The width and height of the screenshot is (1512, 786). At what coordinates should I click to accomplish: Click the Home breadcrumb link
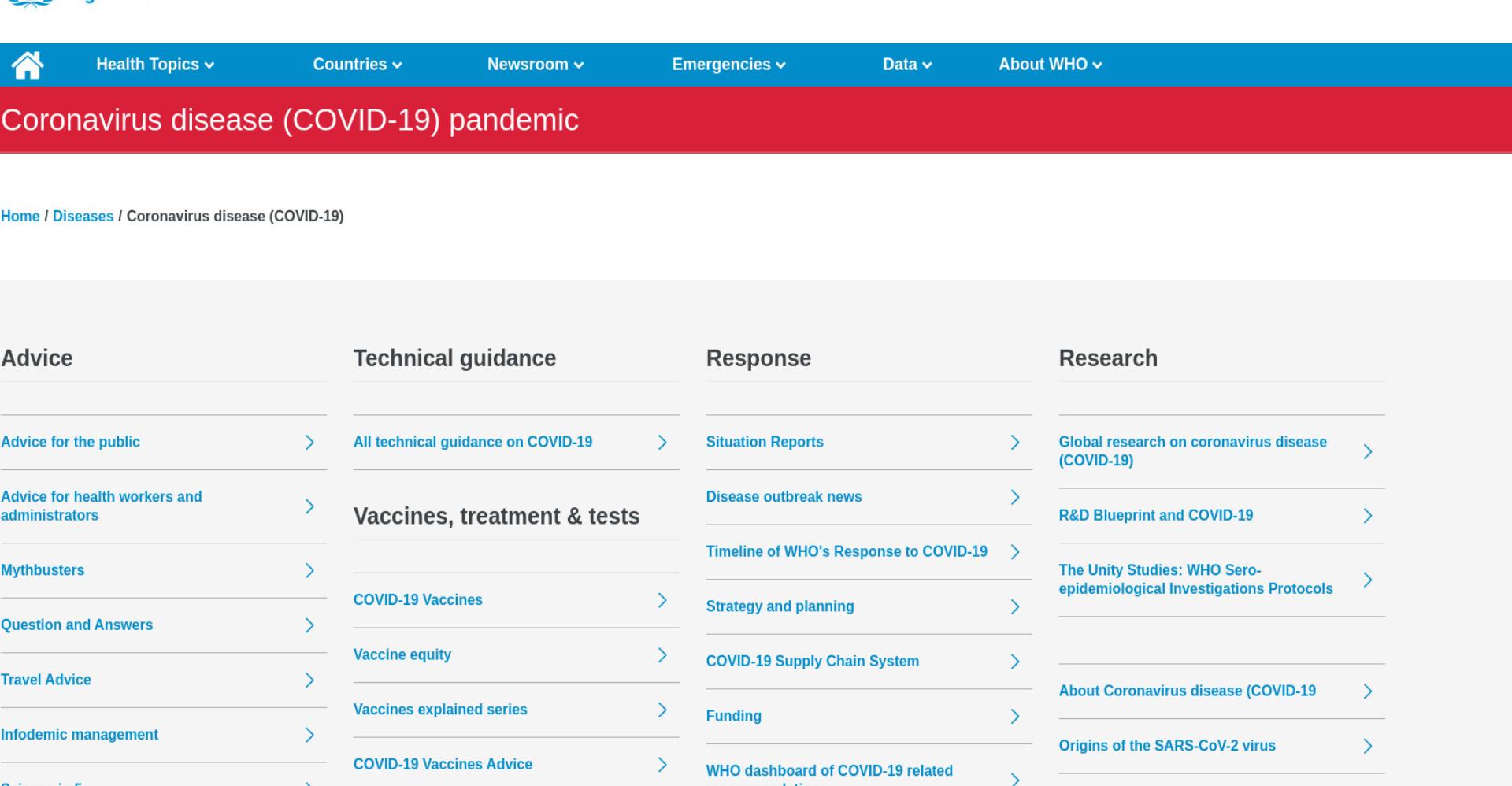click(20, 216)
